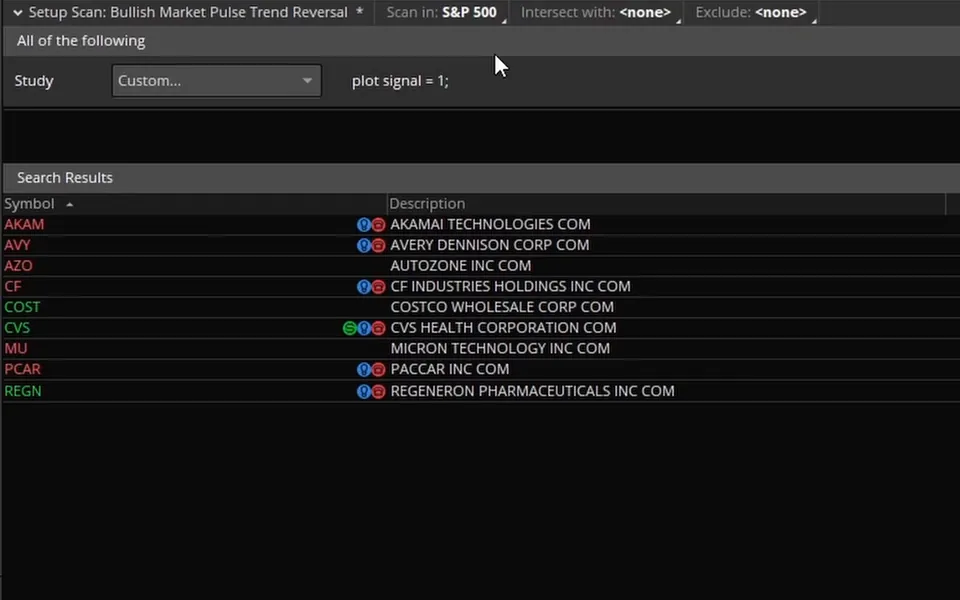Click REGENERON PHARMACEUTICALS INC COM description
Viewport: 960px width, 600px height.
(533, 391)
